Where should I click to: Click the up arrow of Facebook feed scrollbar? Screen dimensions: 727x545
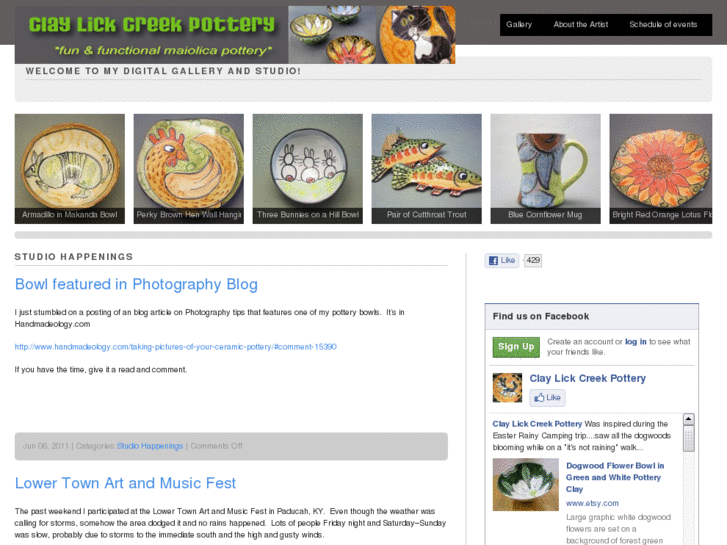[689, 419]
